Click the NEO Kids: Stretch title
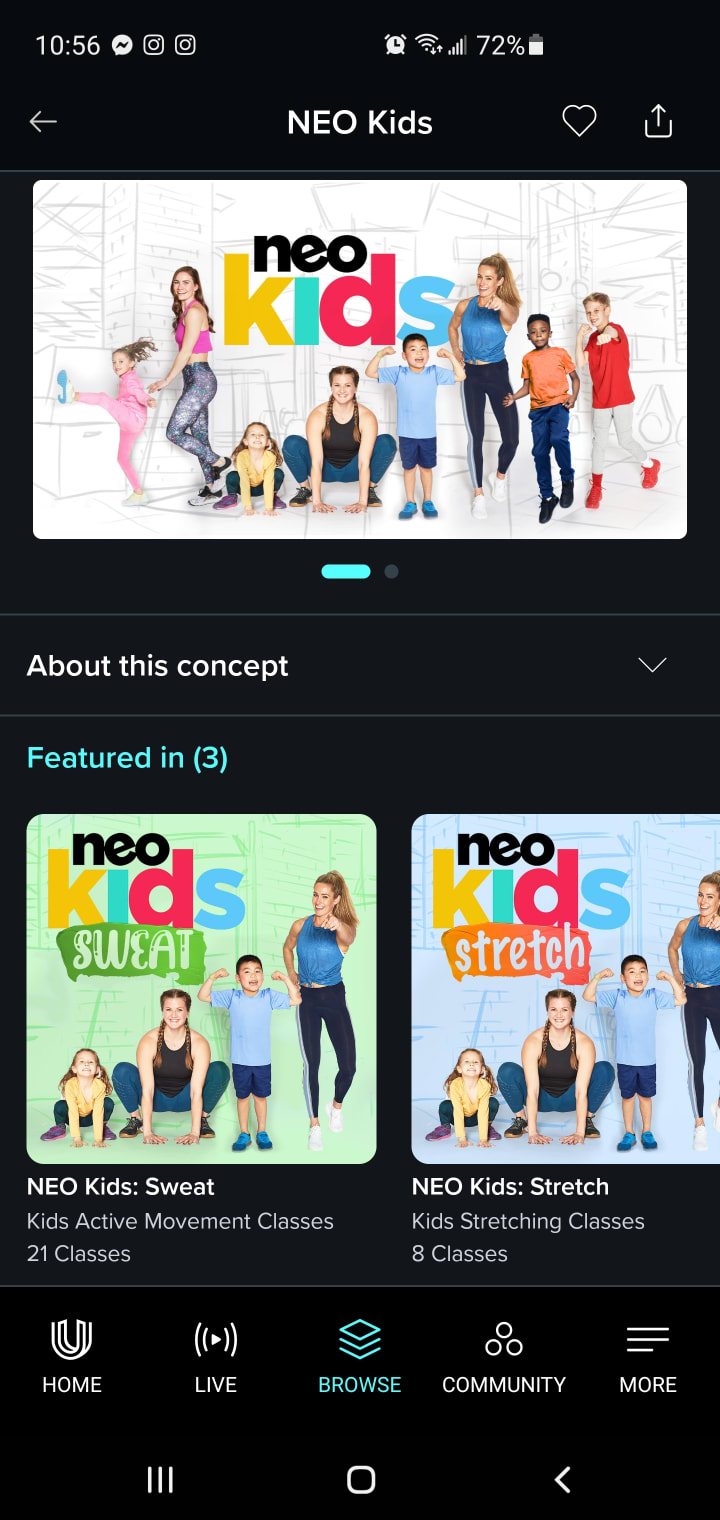720x1520 pixels. pyautogui.click(x=510, y=1187)
